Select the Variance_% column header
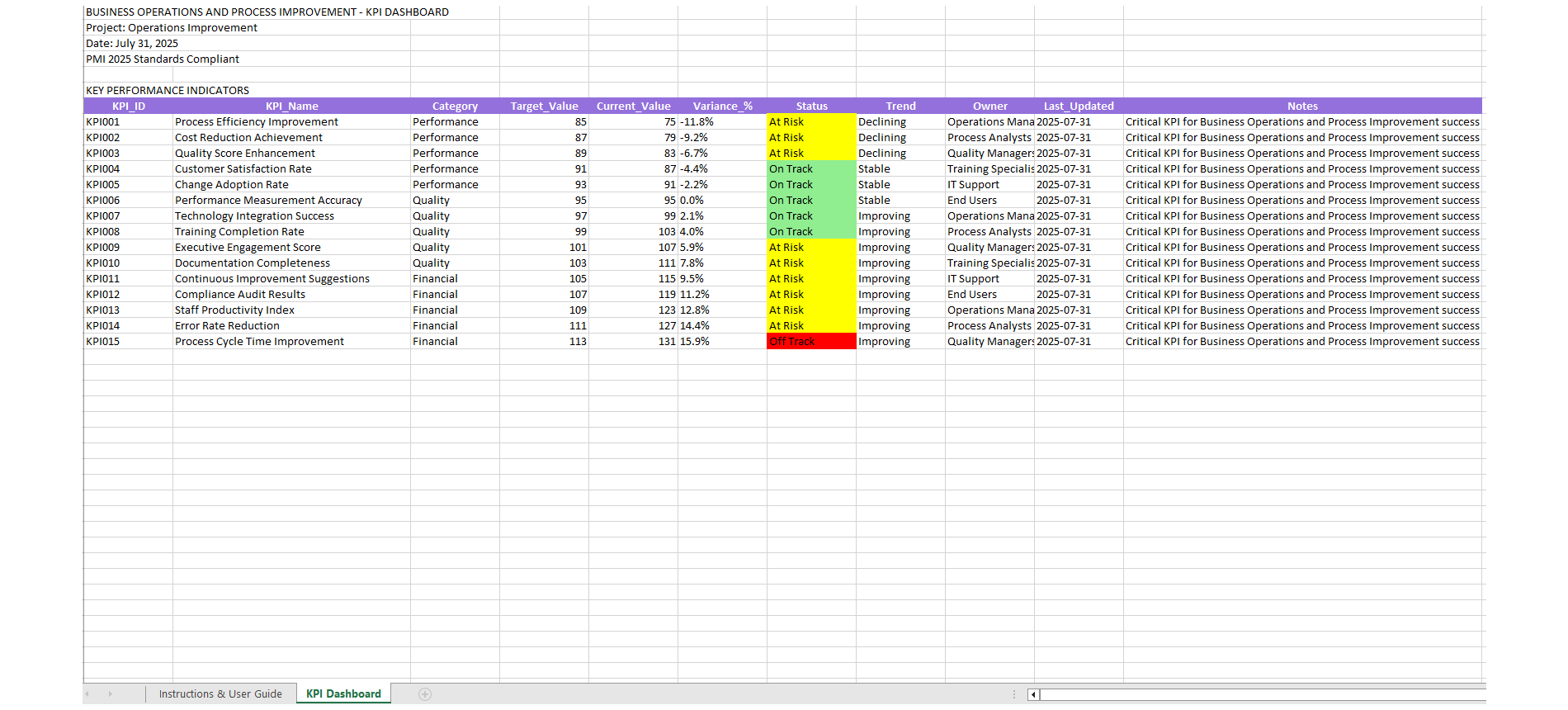 click(722, 106)
